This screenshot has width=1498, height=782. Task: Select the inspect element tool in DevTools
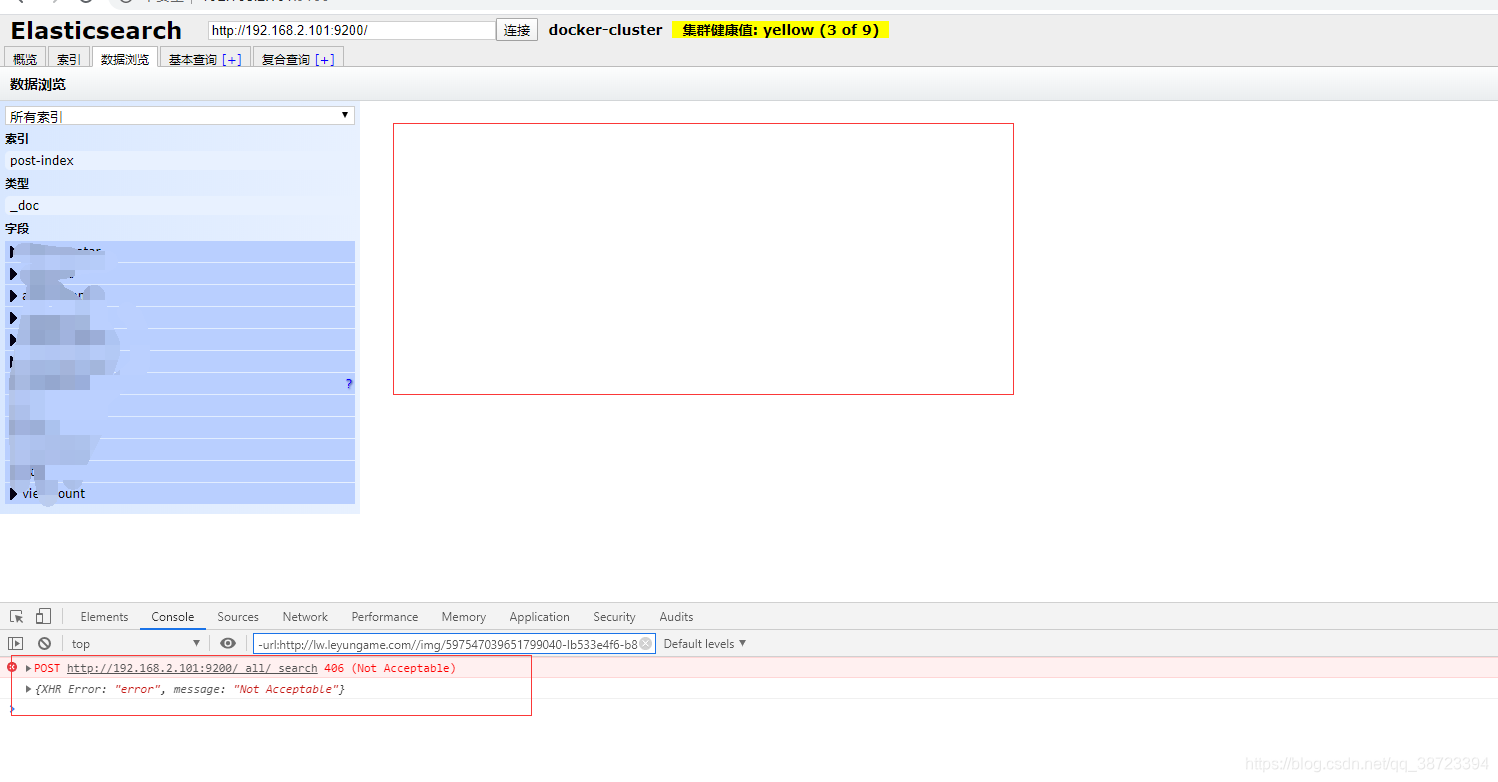click(14, 616)
